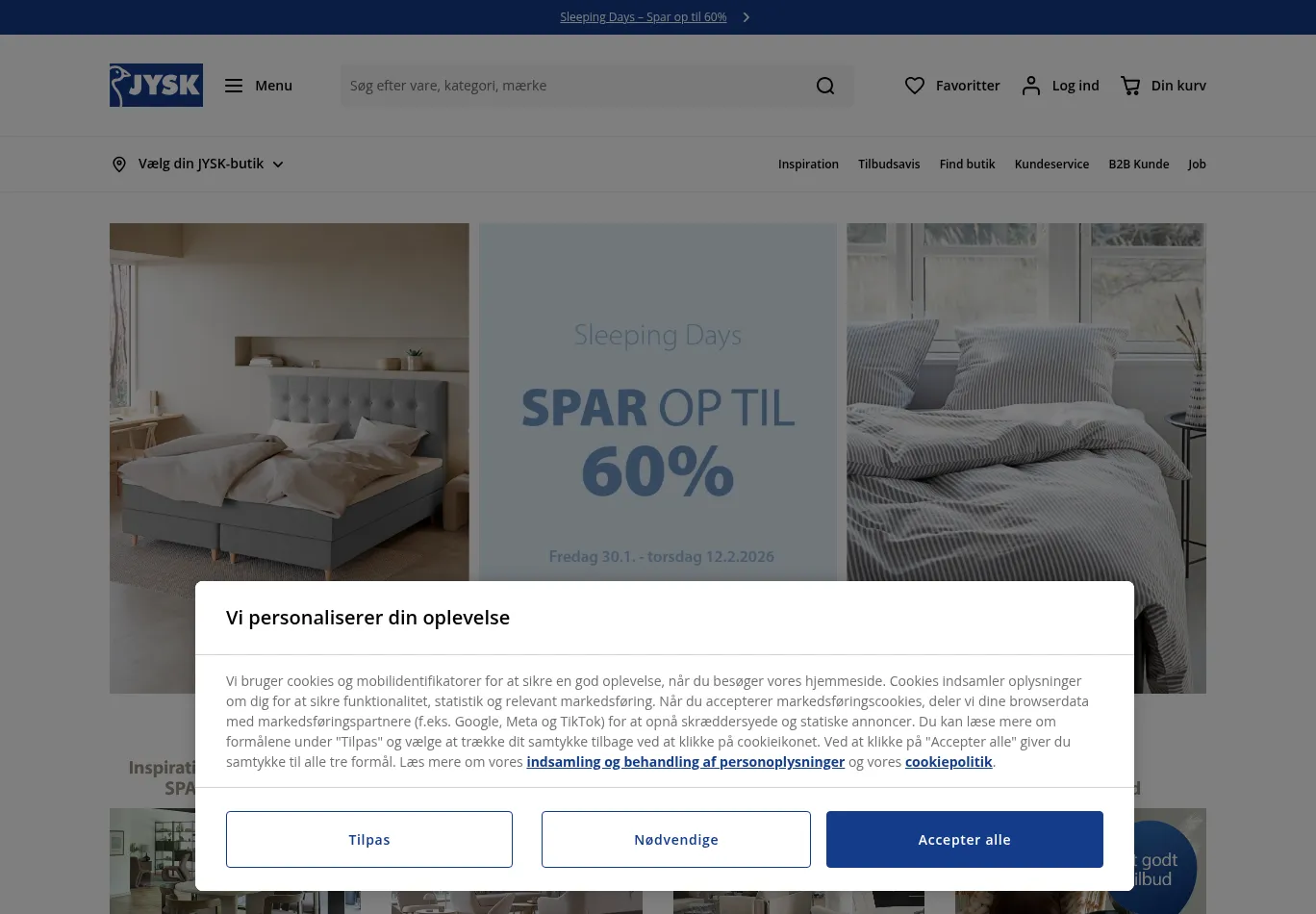Select Kundeservice in the navigation

coord(1051,165)
